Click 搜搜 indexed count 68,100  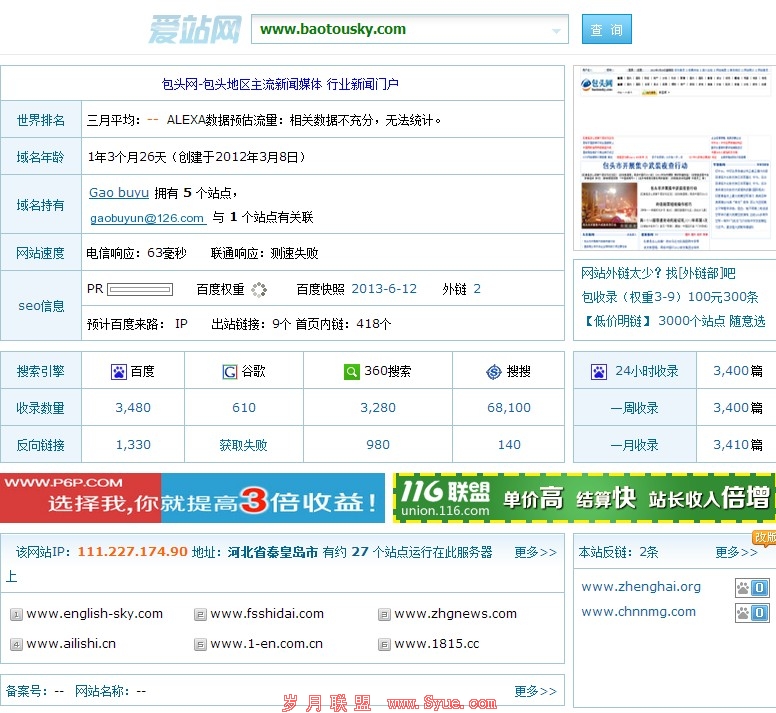pos(508,408)
